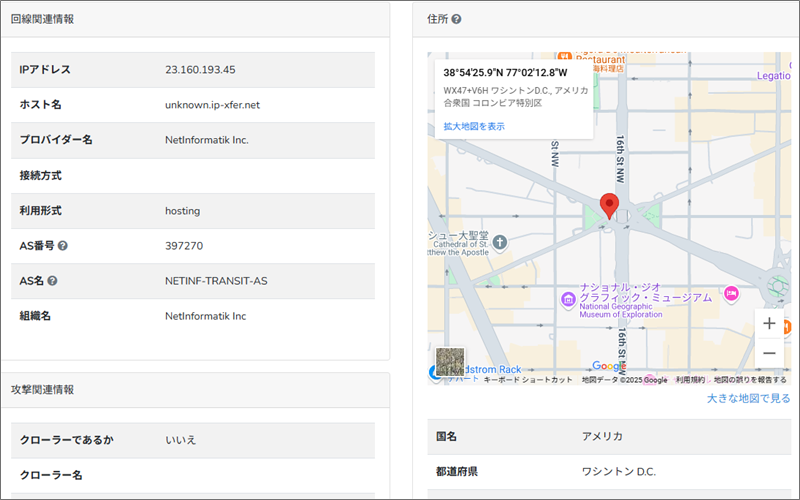Click the 接続方式 row label
The image size is (800, 500).
[40, 176]
